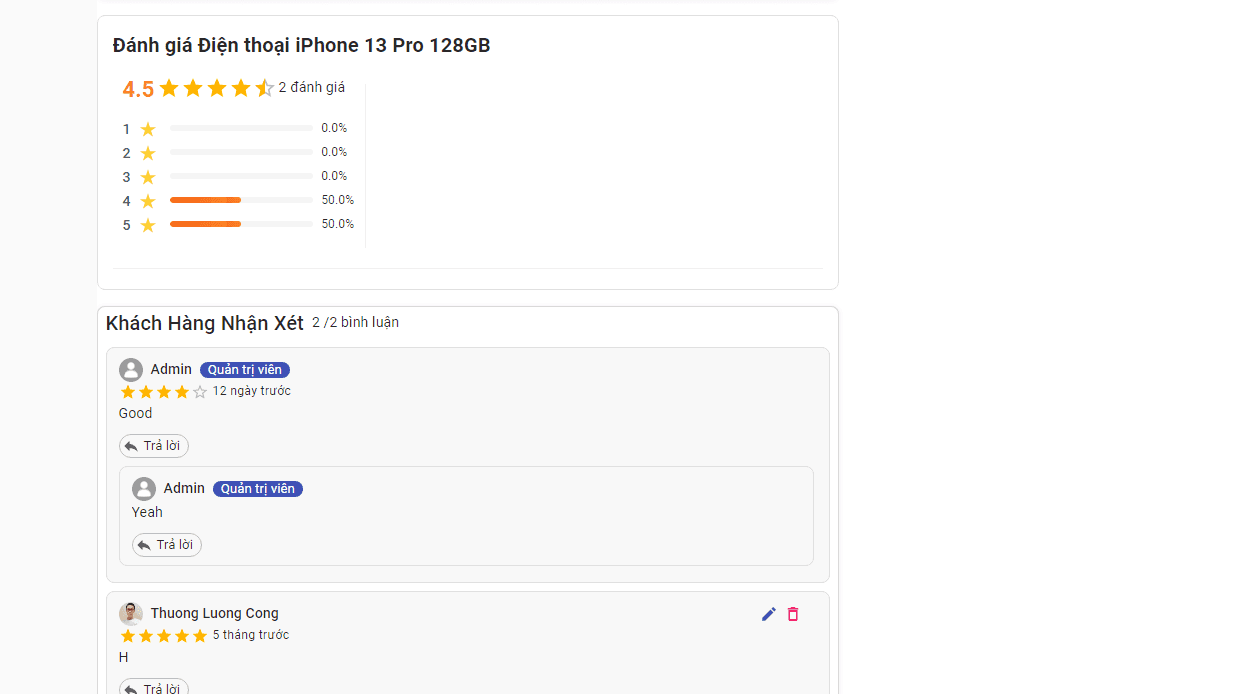
Task: Click the half star in the 4.5 rating
Action: (x=264, y=88)
